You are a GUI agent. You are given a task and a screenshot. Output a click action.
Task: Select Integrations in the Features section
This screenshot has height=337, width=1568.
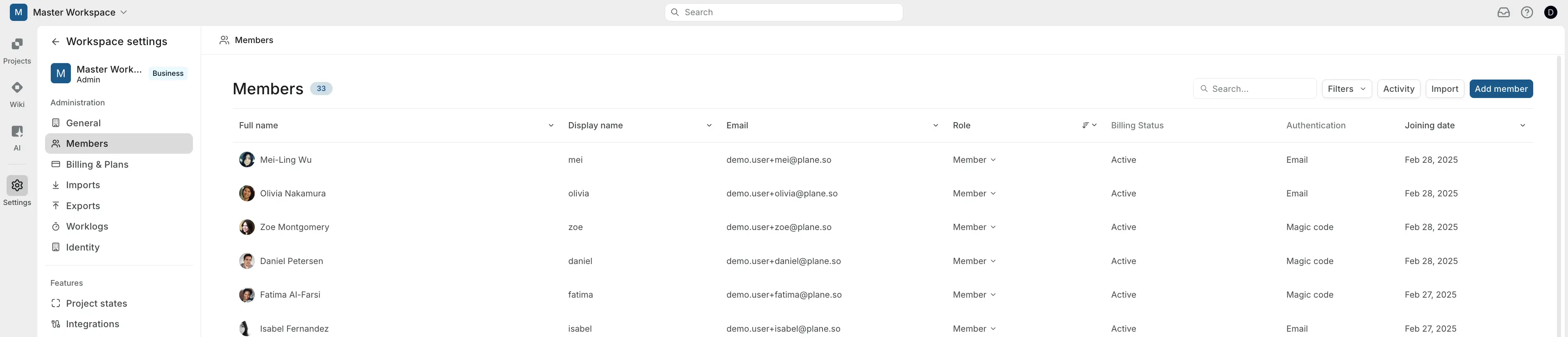click(93, 323)
